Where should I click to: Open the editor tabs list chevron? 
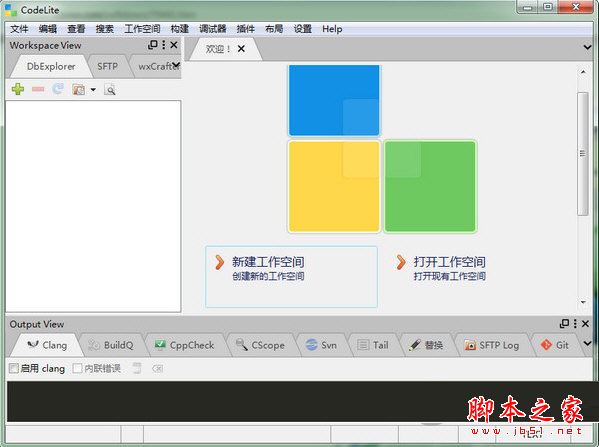587,47
